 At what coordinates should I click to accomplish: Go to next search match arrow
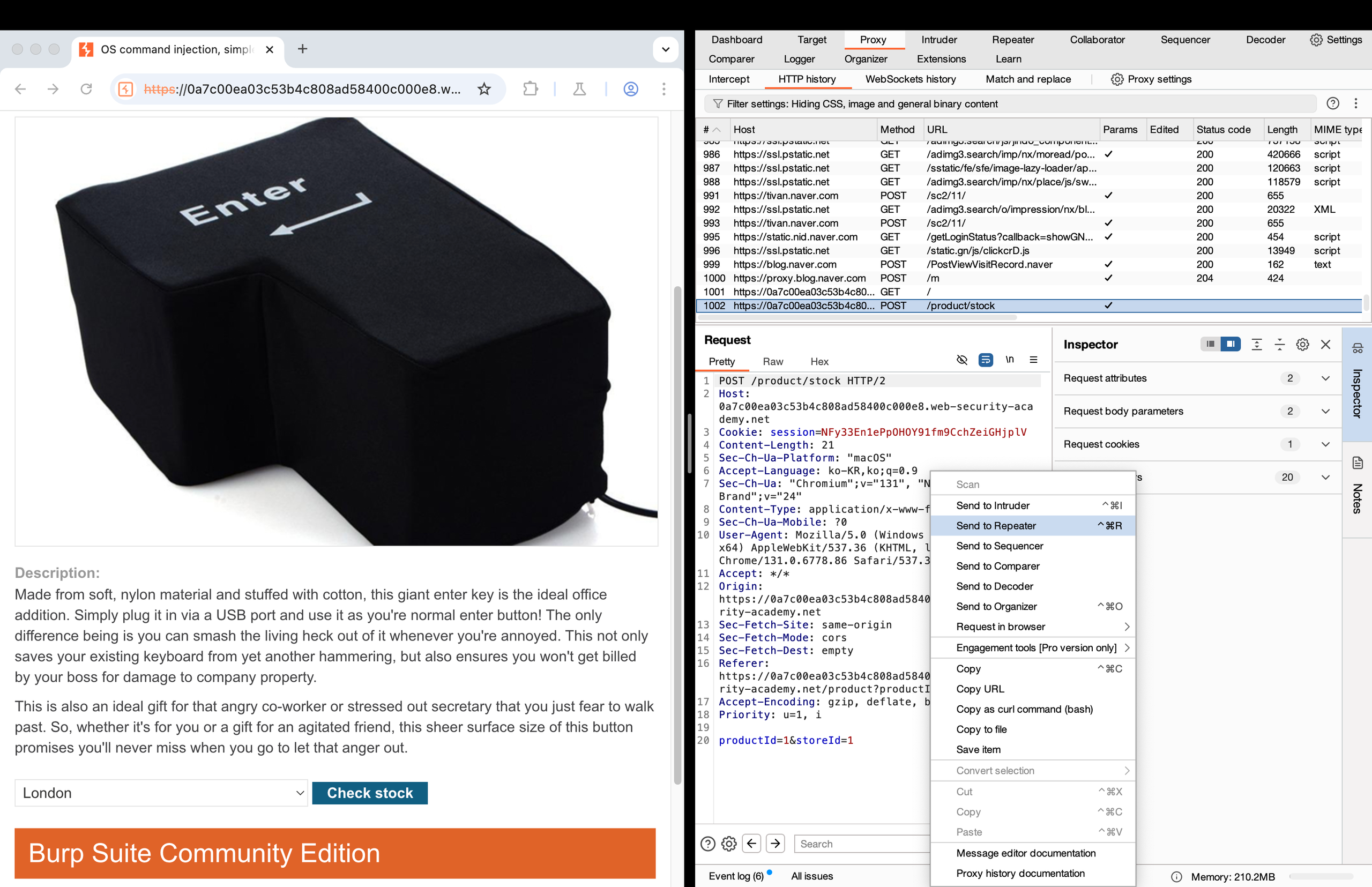(x=776, y=843)
